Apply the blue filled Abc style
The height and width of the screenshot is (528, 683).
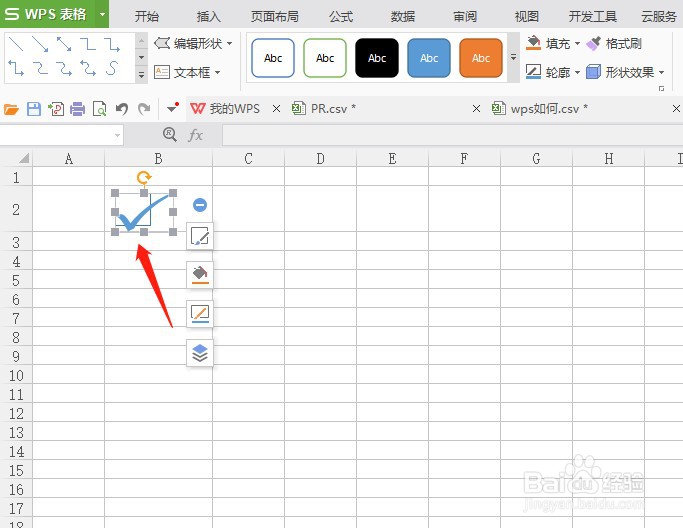click(429, 58)
